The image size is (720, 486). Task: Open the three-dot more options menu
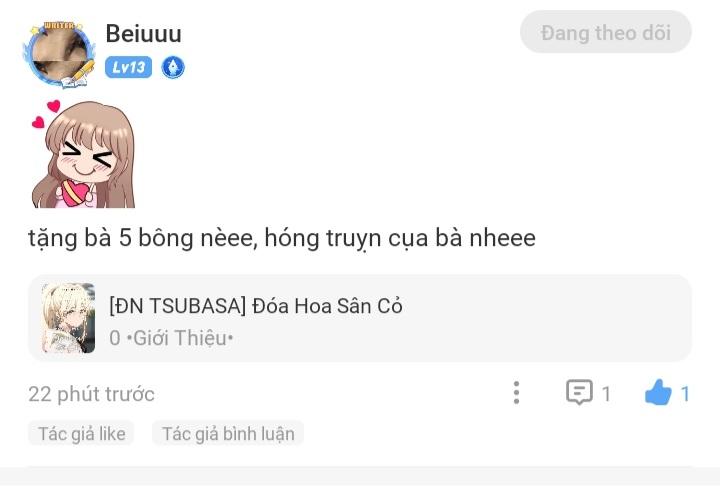point(516,393)
